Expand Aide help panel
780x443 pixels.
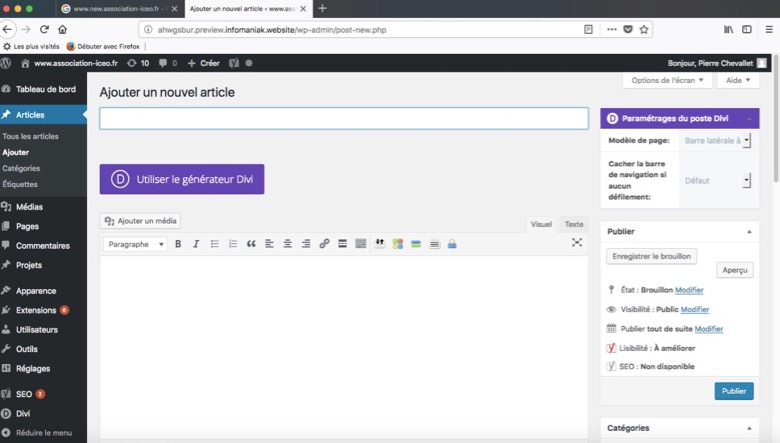(738, 80)
